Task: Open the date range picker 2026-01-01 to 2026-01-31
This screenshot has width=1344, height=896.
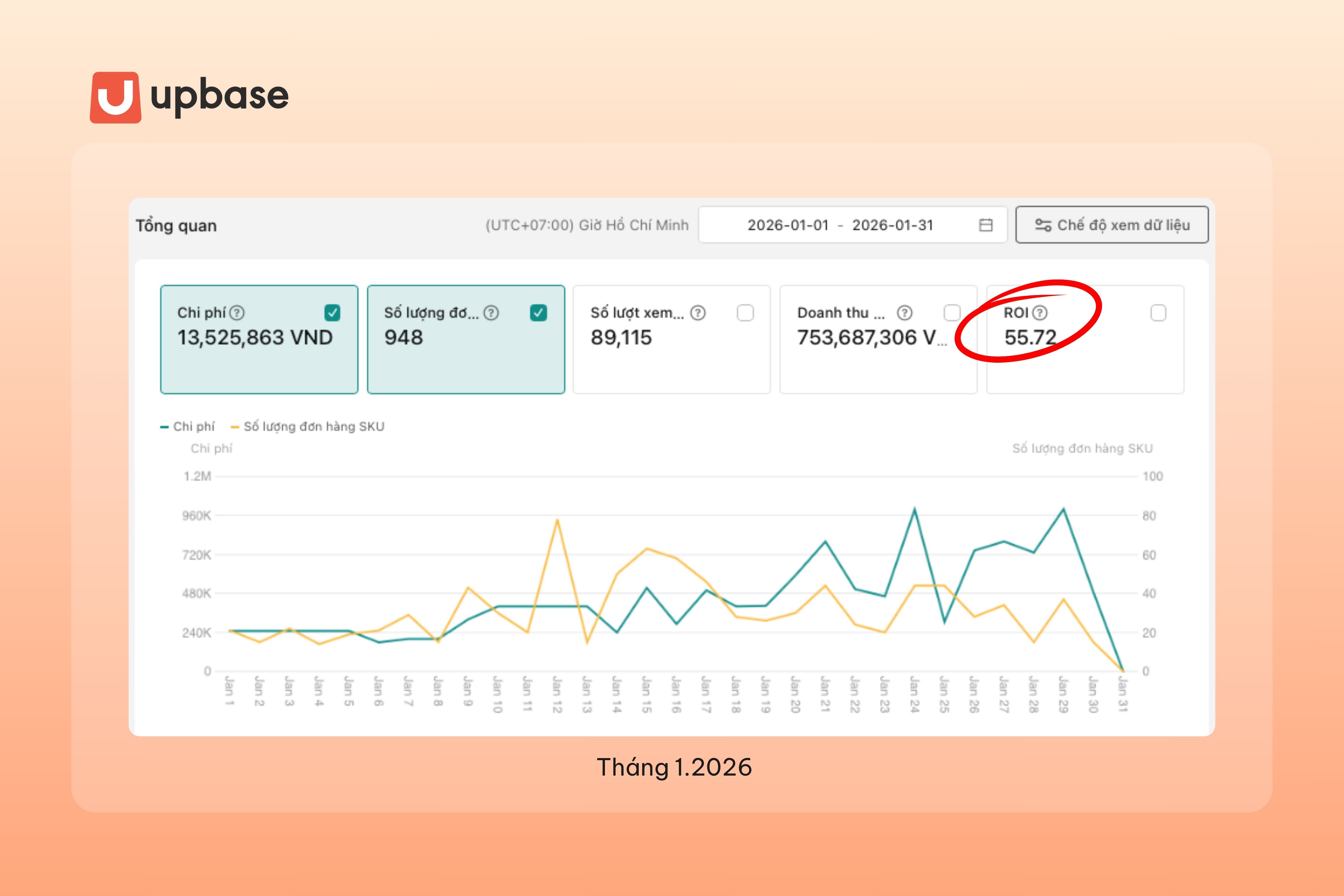Action: (840, 225)
